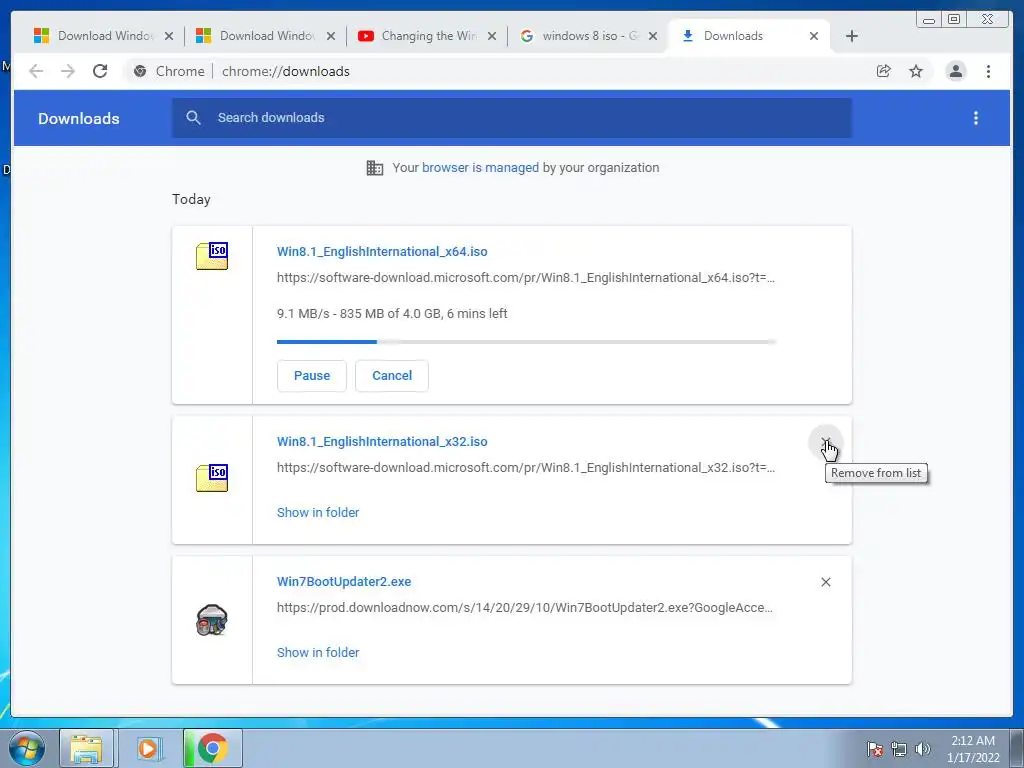Close the YouTube tab
This screenshot has width=1024, height=768.
coord(492,36)
